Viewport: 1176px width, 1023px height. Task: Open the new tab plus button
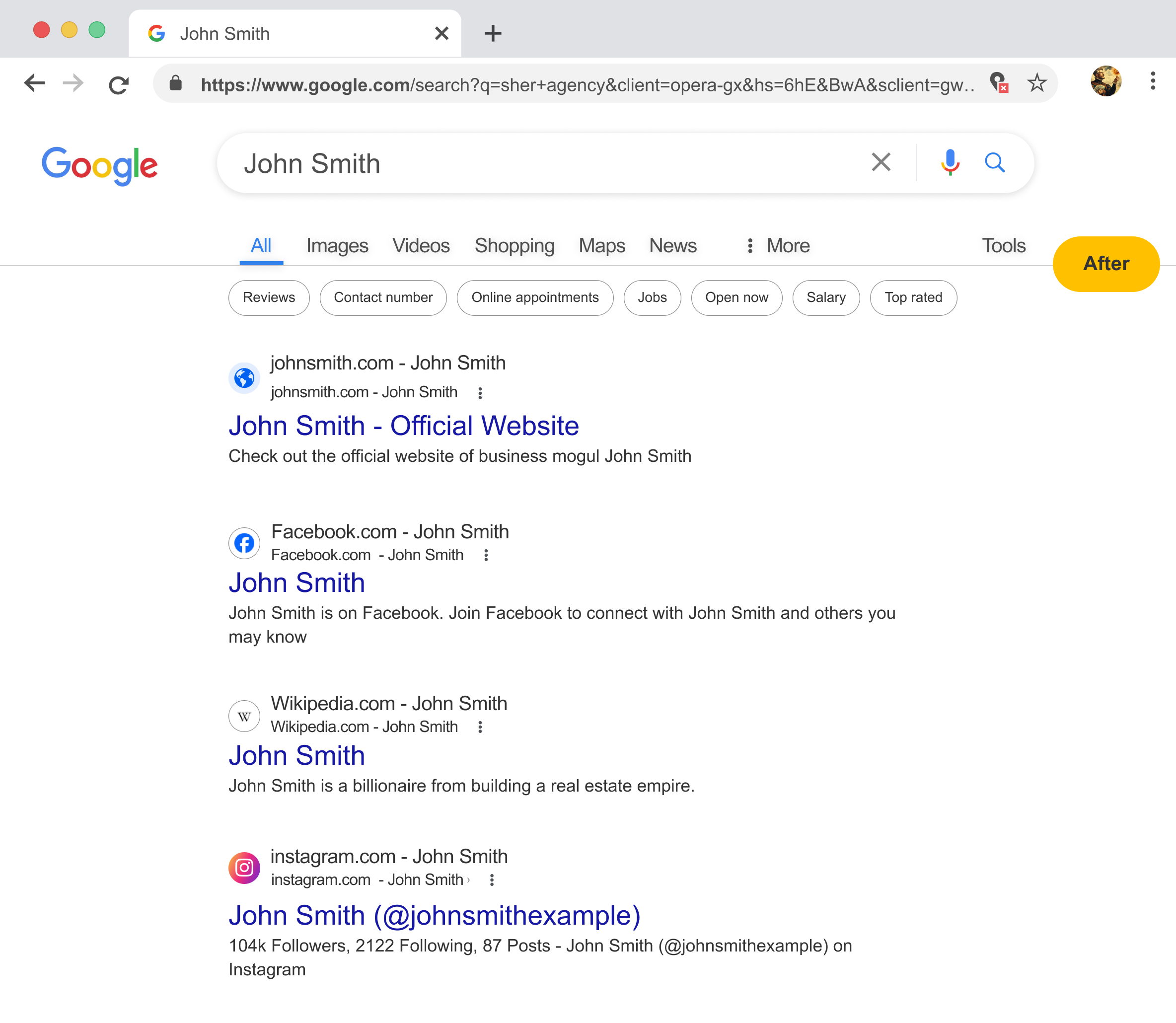pyautogui.click(x=493, y=33)
